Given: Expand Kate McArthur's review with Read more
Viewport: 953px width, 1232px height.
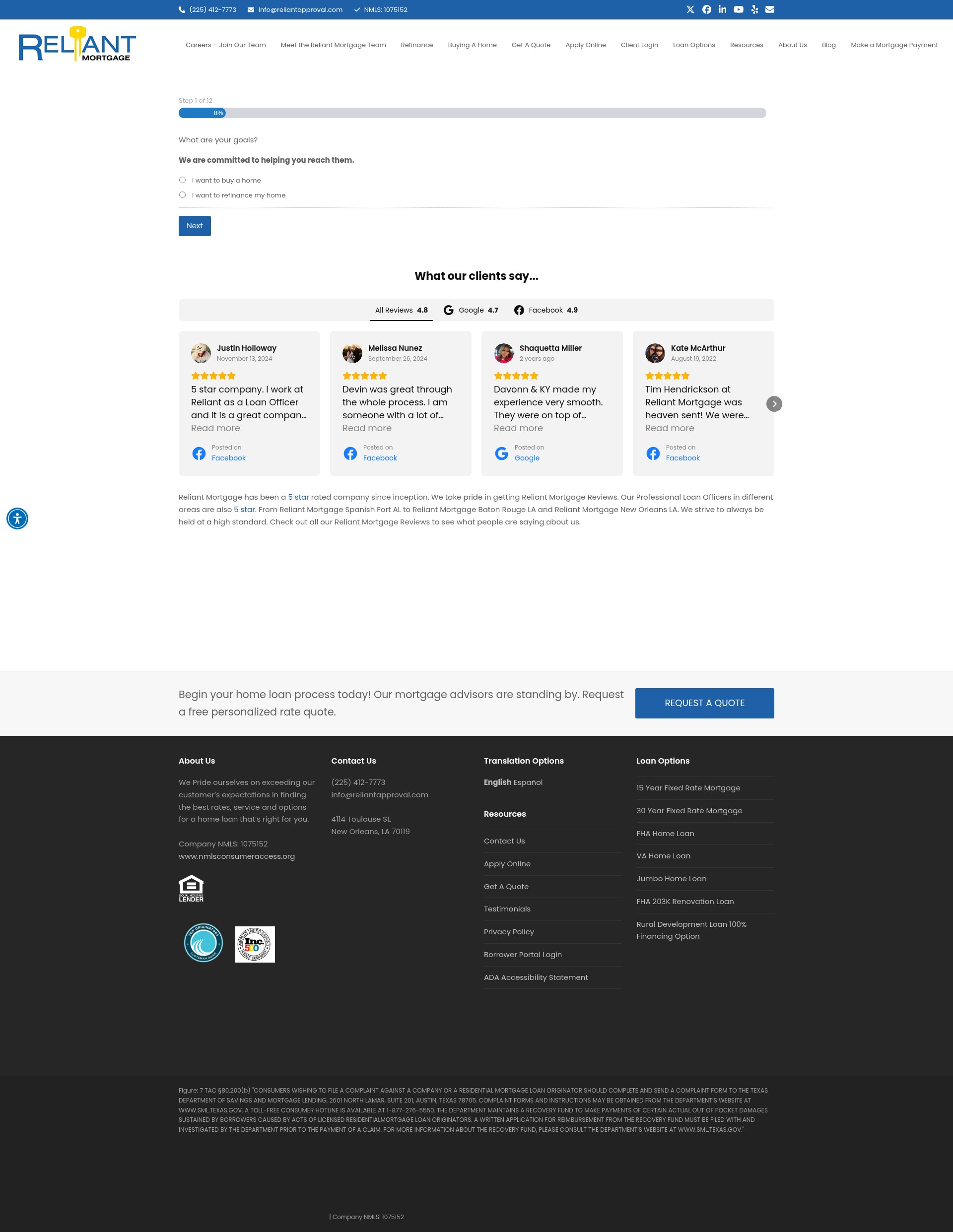Looking at the screenshot, I should coord(670,428).
